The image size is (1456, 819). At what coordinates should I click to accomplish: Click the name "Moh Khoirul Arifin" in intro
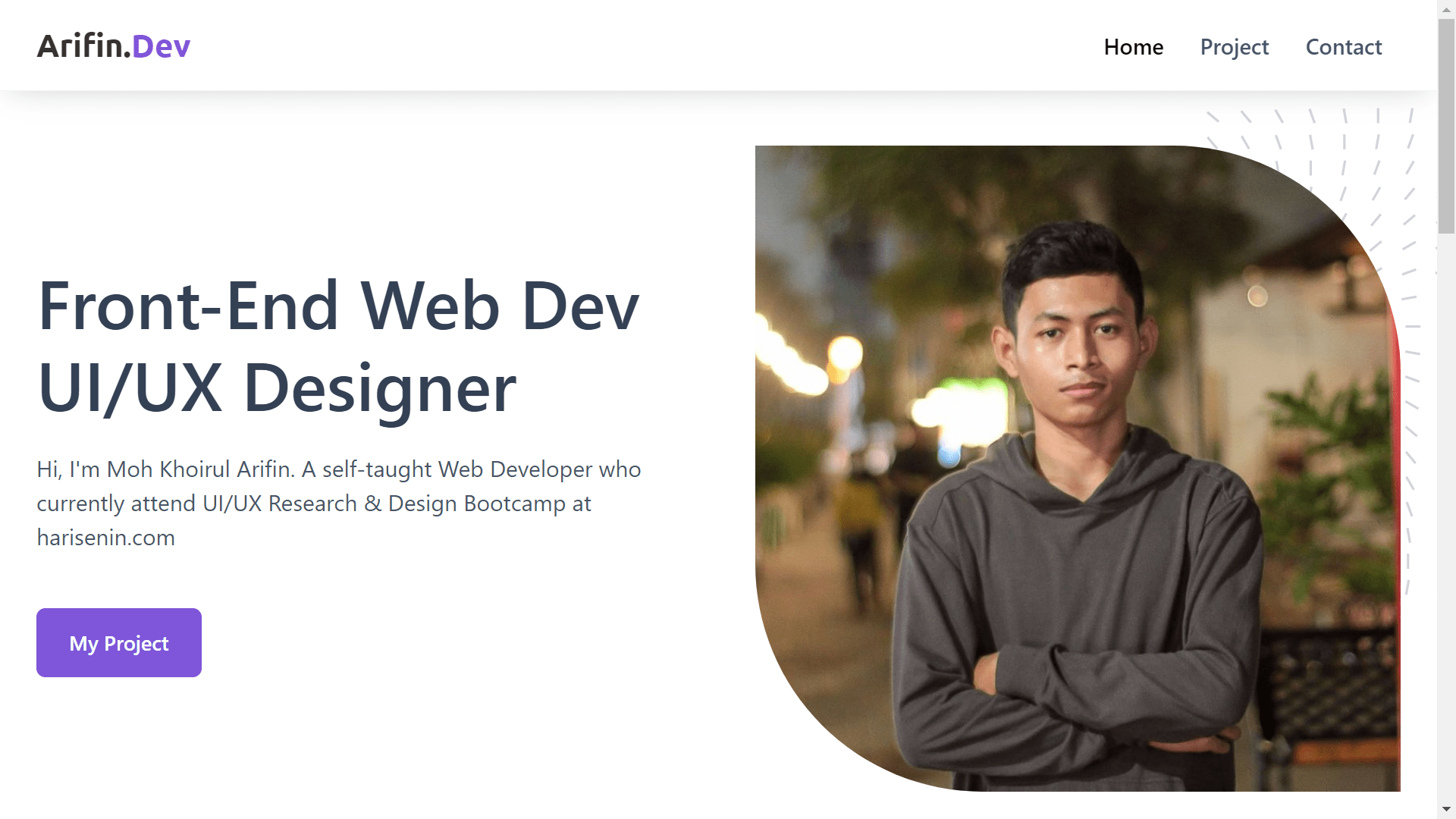[200, 469]
